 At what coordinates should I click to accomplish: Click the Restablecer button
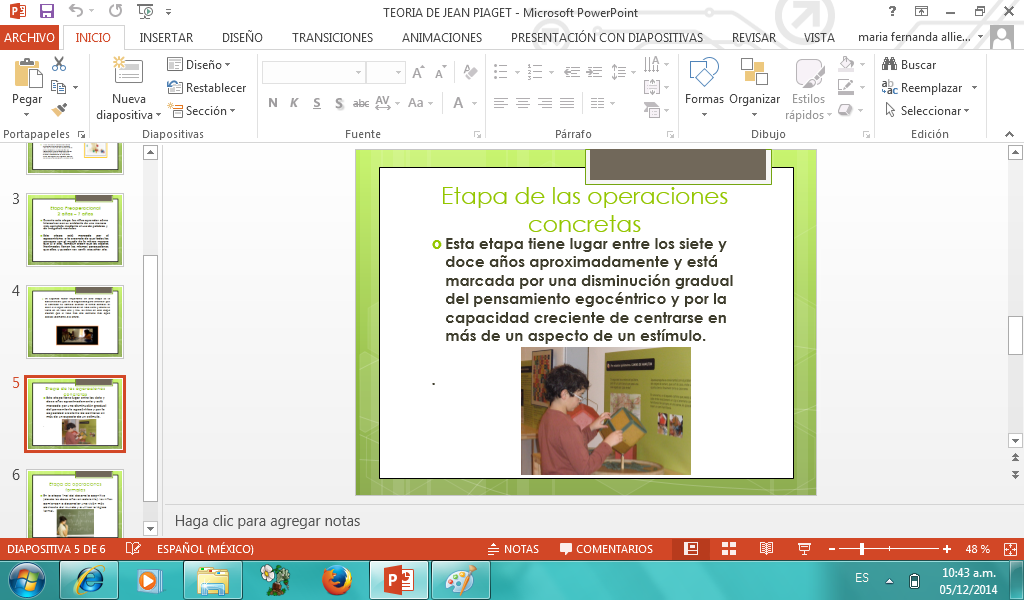point(207,88)
